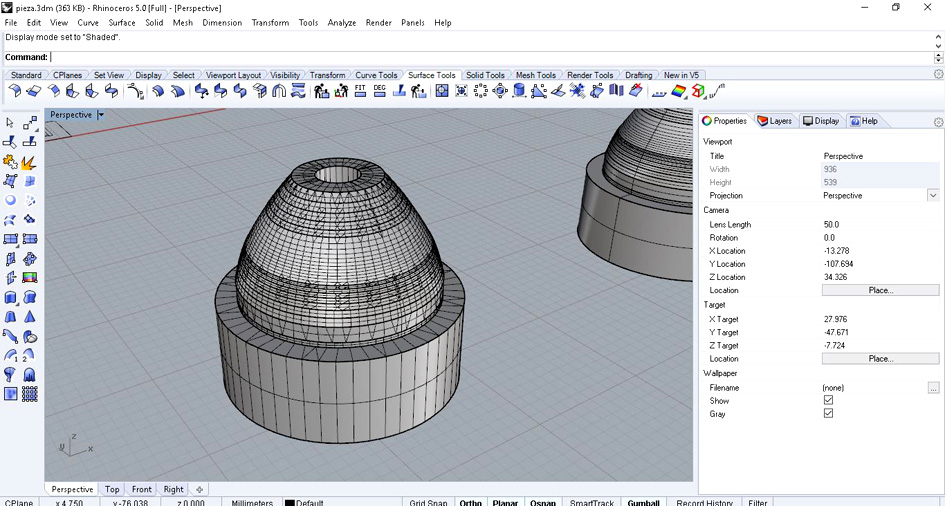Select the cone icon in left toolbar
945x506 pixels.
(30, 316)
